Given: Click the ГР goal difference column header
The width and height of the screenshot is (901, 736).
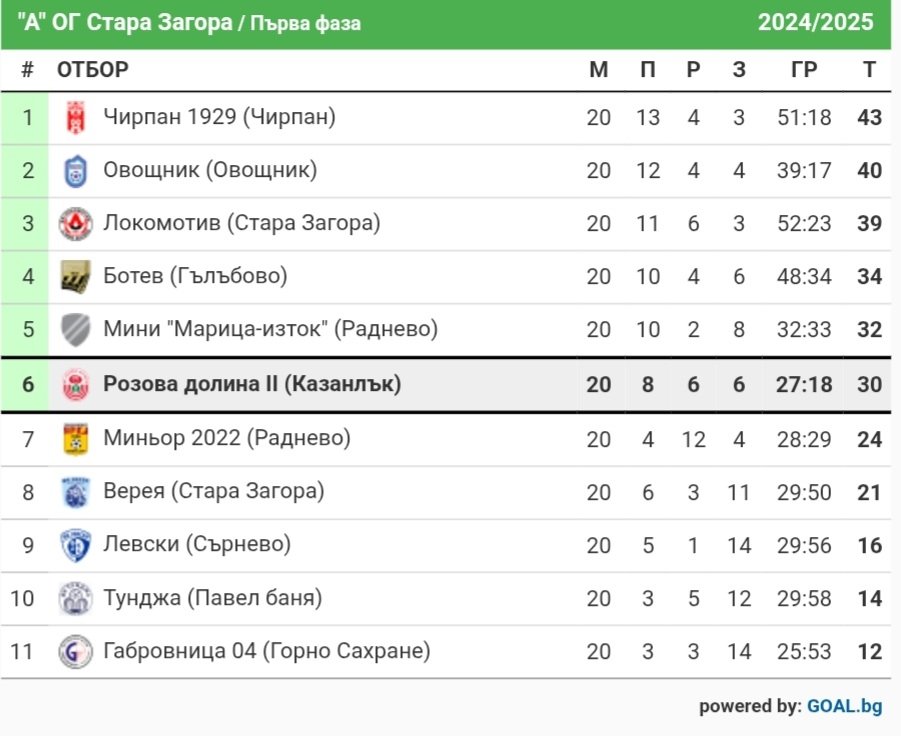Looking at the screenshot, I should pyautogui.click(x=804, y=70).
